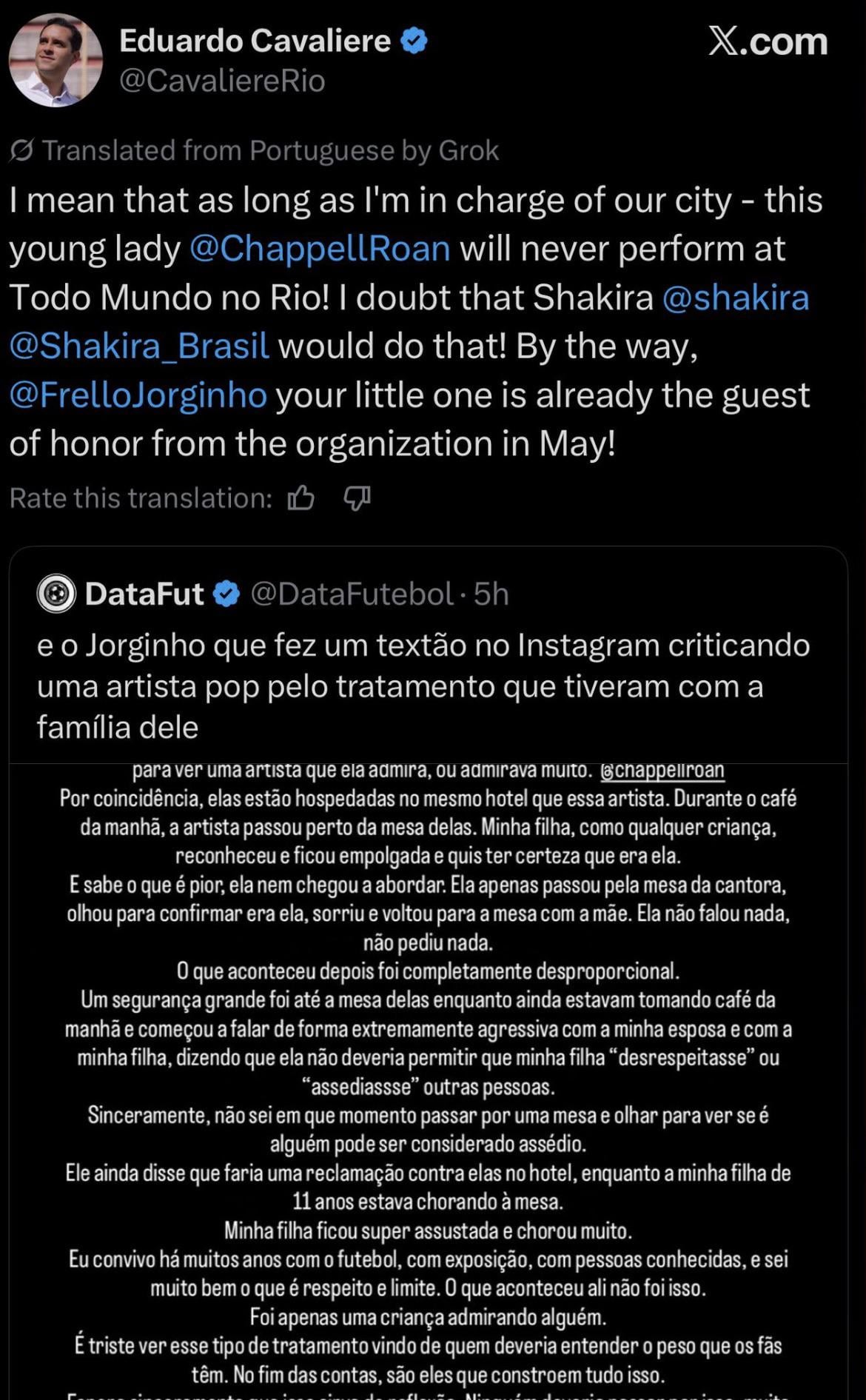Click Eduardo Cavaliere's verified badge

pyautogui.click(x=414, y=41)
